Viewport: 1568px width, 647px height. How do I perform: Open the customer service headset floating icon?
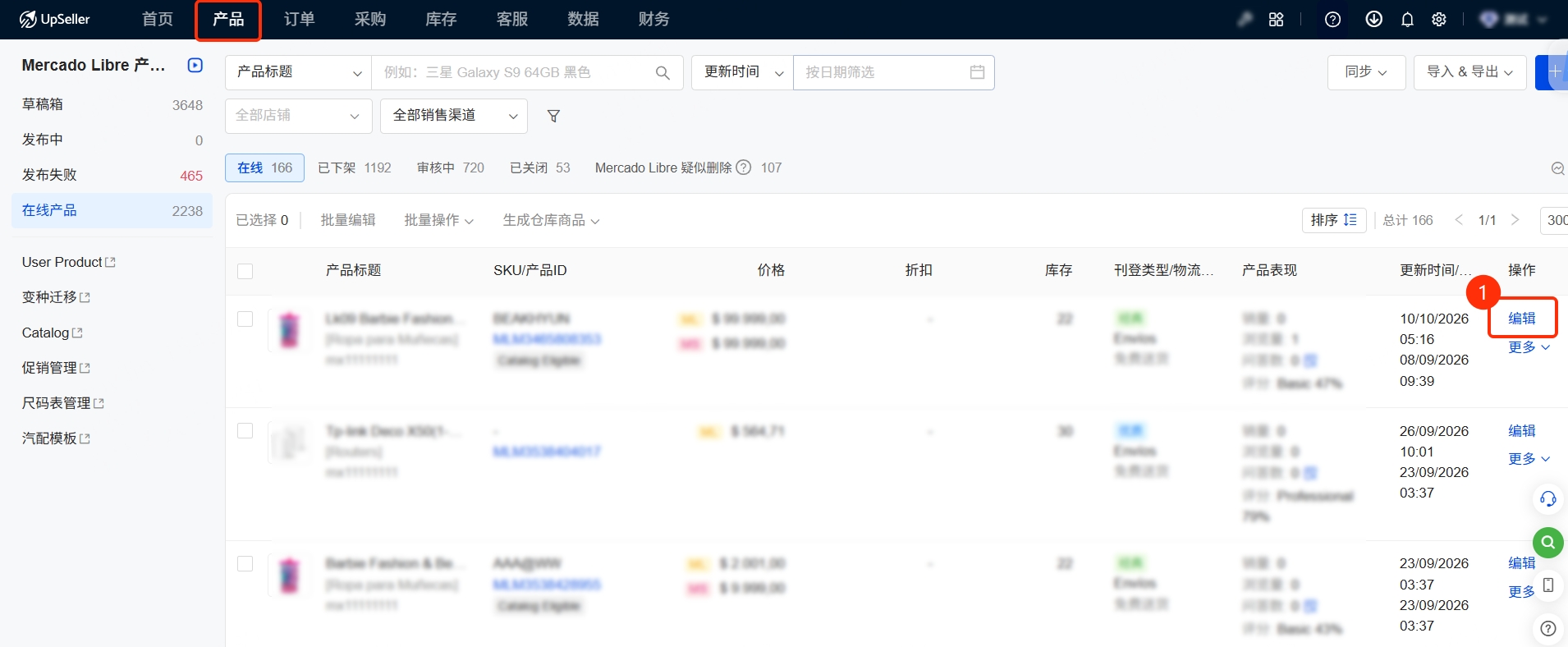click(1547, 498)
